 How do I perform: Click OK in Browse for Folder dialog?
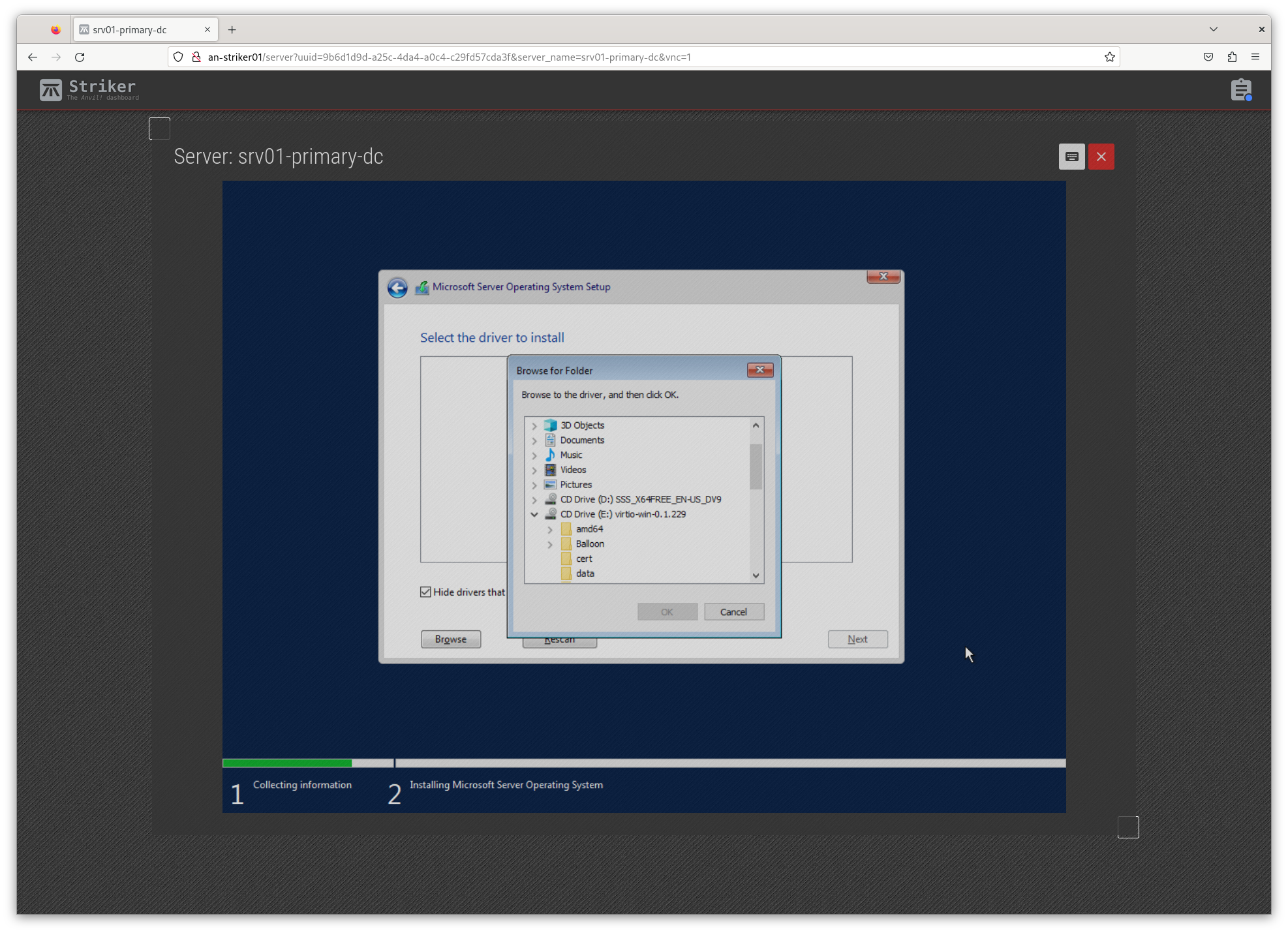667,612
